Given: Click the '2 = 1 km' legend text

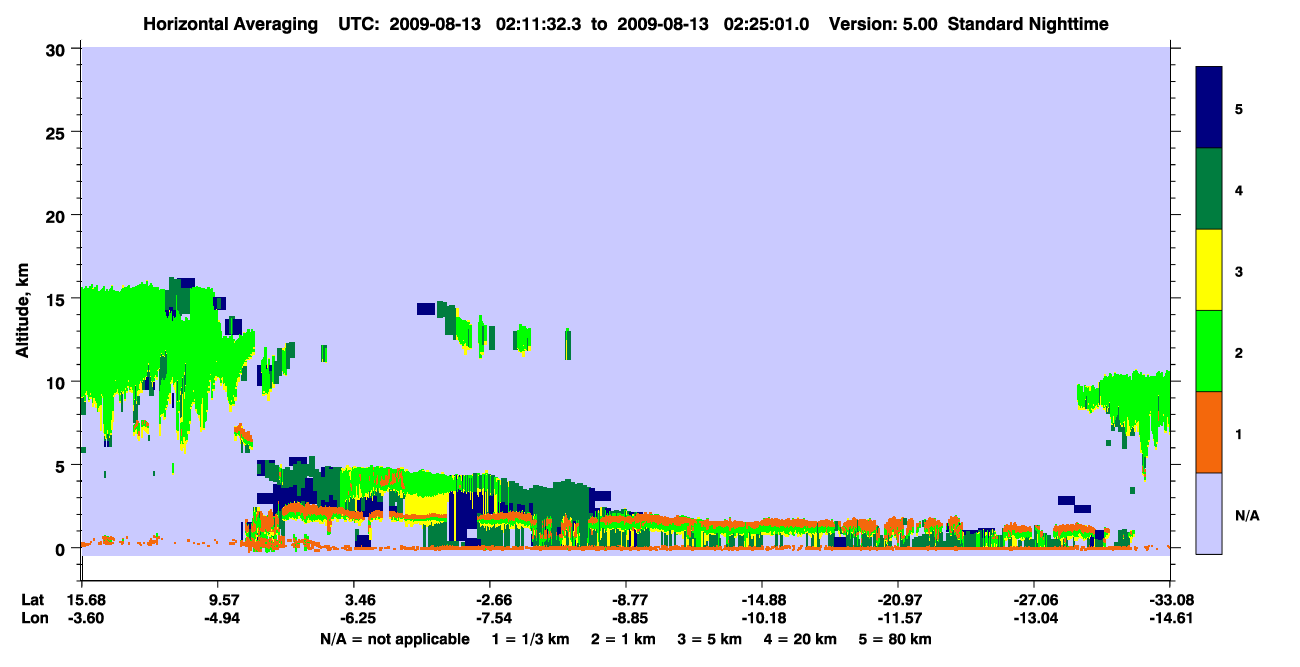Looking at the screenshot, I should coord(624,639).
